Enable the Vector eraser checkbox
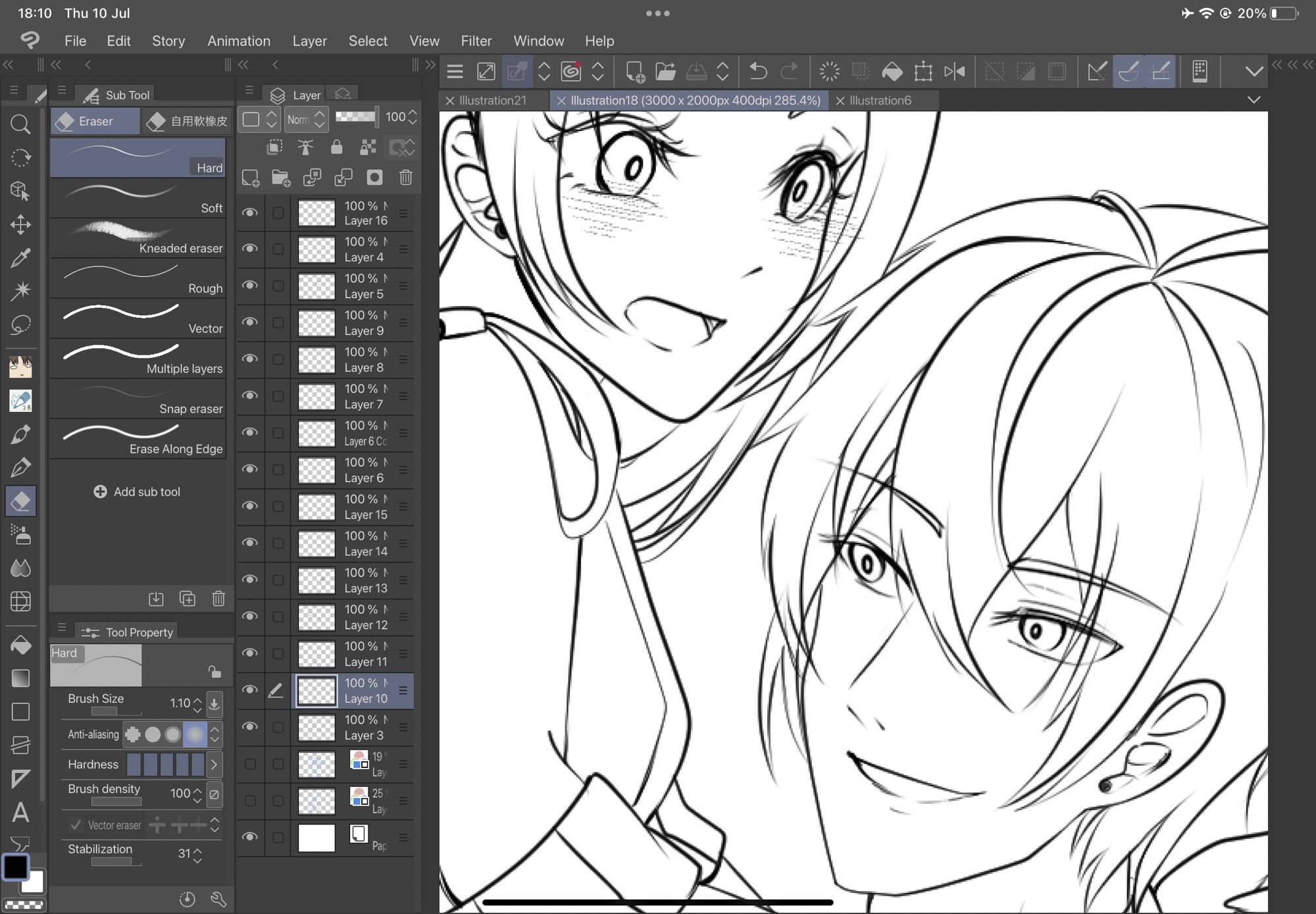 coord(76,825)
